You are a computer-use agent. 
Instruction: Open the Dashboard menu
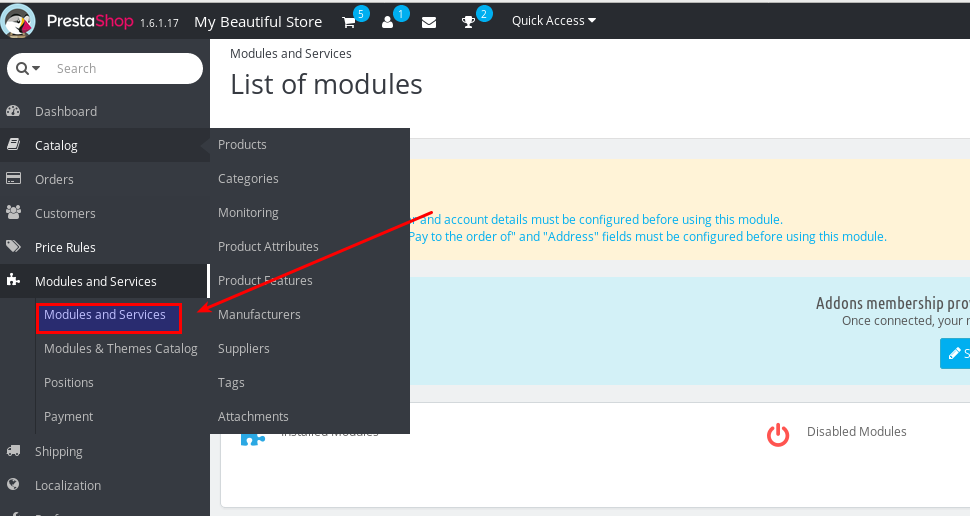[x=66, y=111]
